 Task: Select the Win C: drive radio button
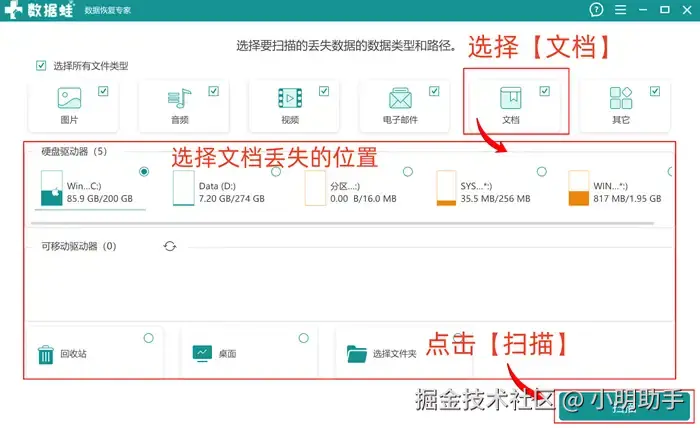click(144, 171)
